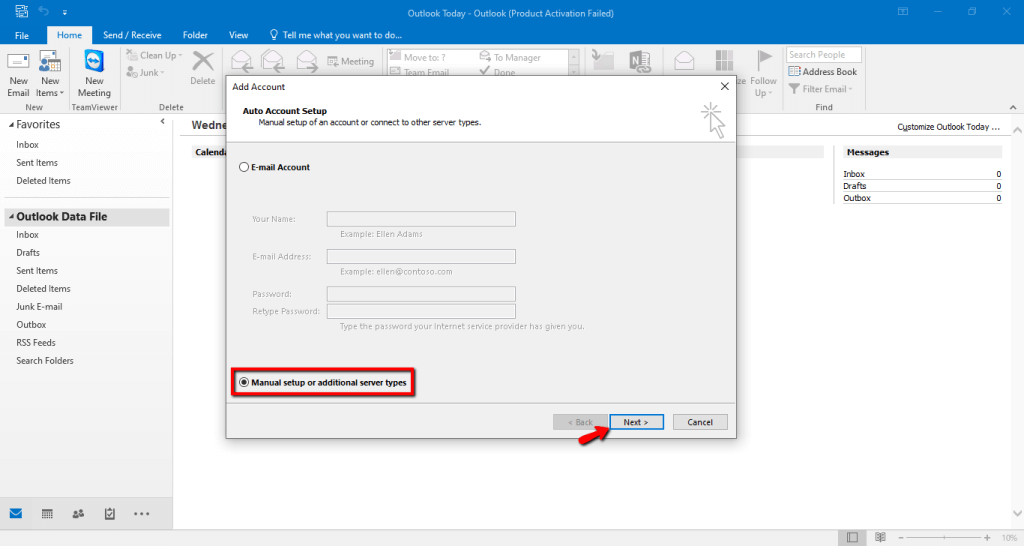
Task: Click Cancel in Add Account dialog
Action: [699, 422]
